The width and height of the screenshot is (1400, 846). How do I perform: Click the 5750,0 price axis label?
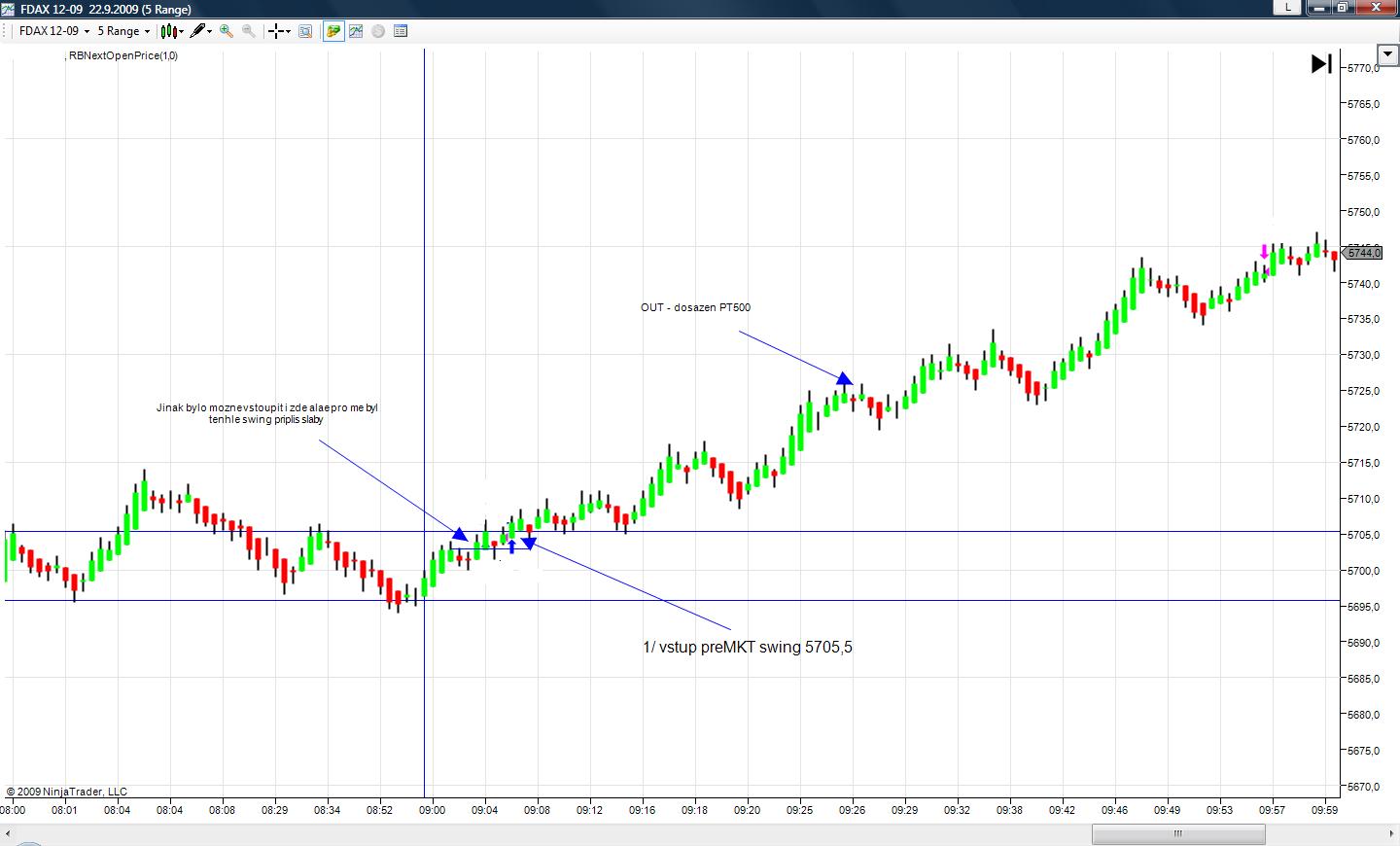1364,212
